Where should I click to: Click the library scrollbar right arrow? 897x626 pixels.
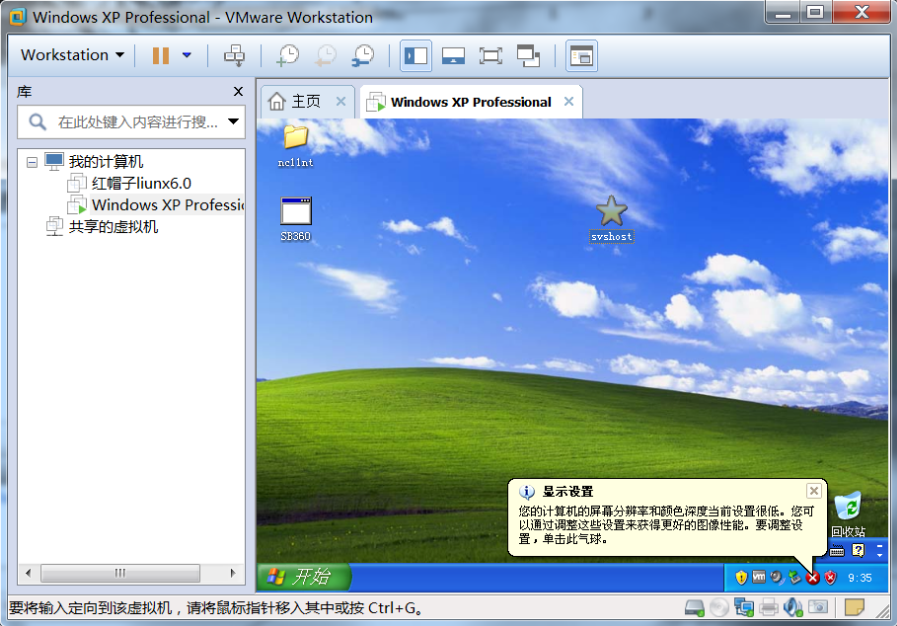[x=233, y=573]
